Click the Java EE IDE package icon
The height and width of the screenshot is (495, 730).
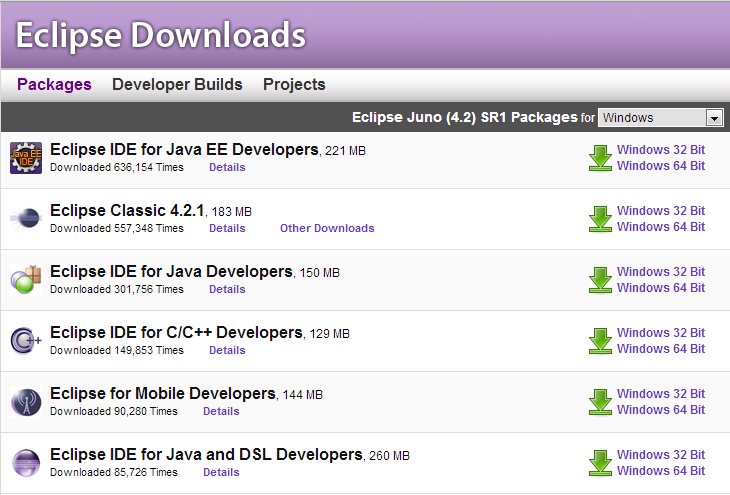point(25,158)
